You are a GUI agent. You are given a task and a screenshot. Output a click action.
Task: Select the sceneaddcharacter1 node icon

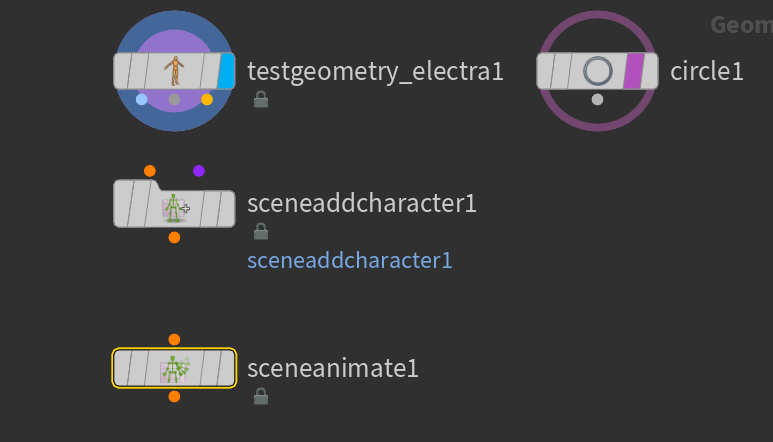[x=175, y=208]
